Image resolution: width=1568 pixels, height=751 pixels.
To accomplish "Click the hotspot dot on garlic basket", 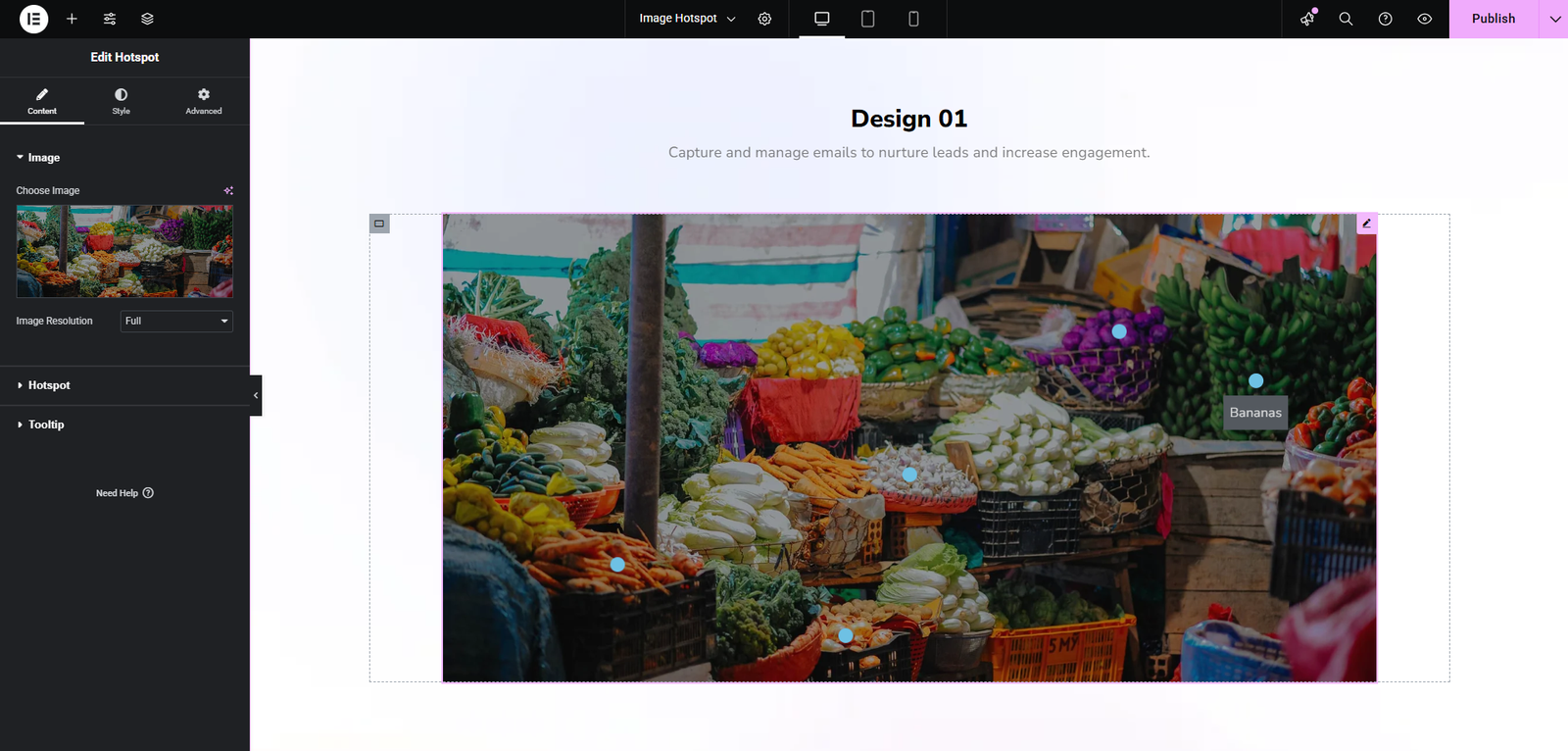I will [x=909, y=475].
